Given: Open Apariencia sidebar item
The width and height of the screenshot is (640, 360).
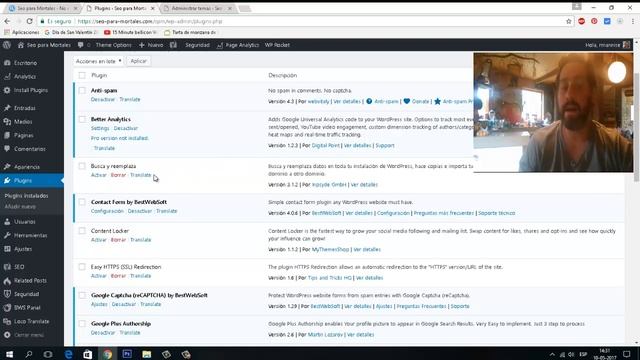Looking at the screenshot, I should [x=27, y=167].
